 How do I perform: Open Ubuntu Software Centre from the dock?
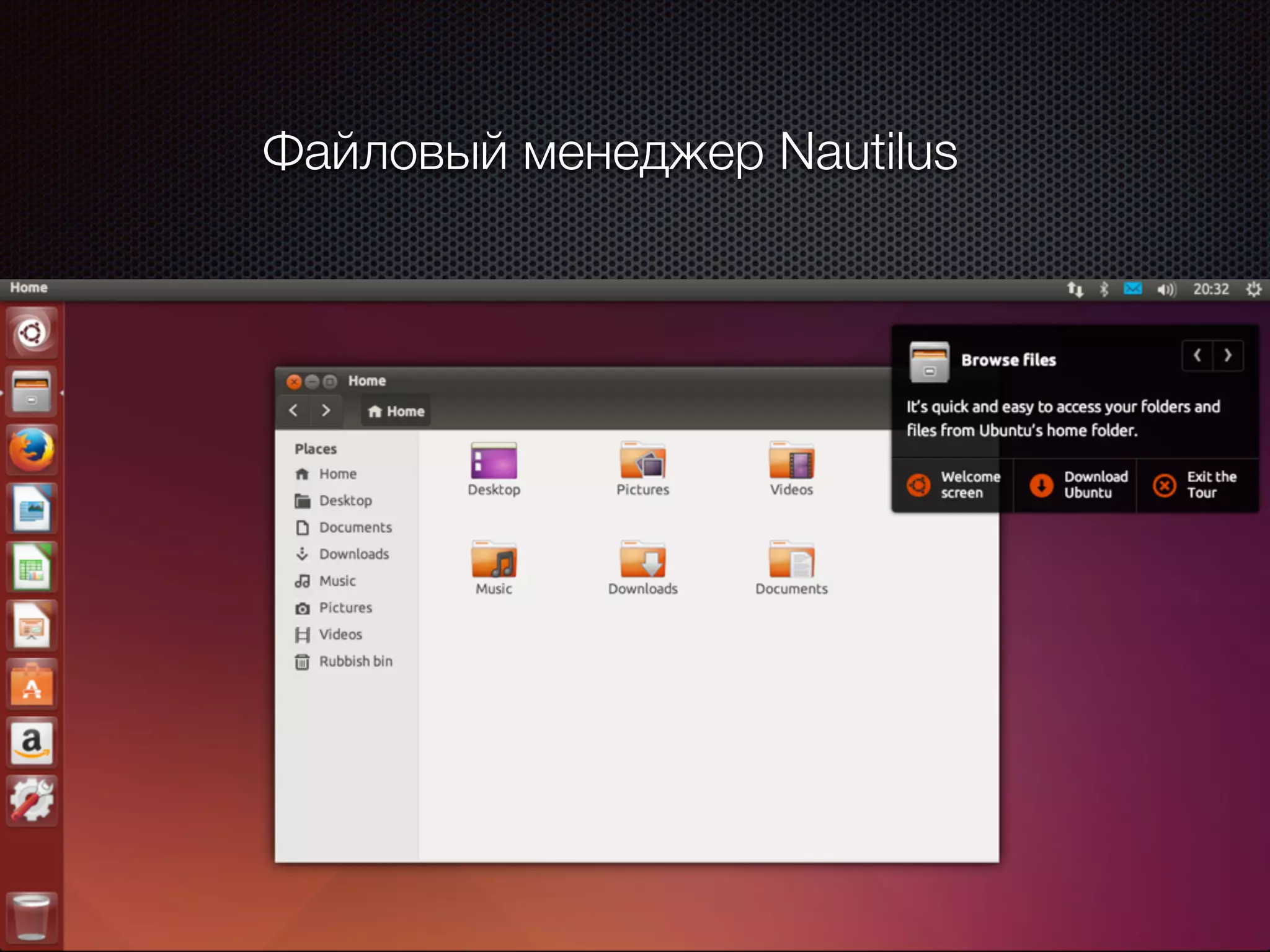pos(32,684)
